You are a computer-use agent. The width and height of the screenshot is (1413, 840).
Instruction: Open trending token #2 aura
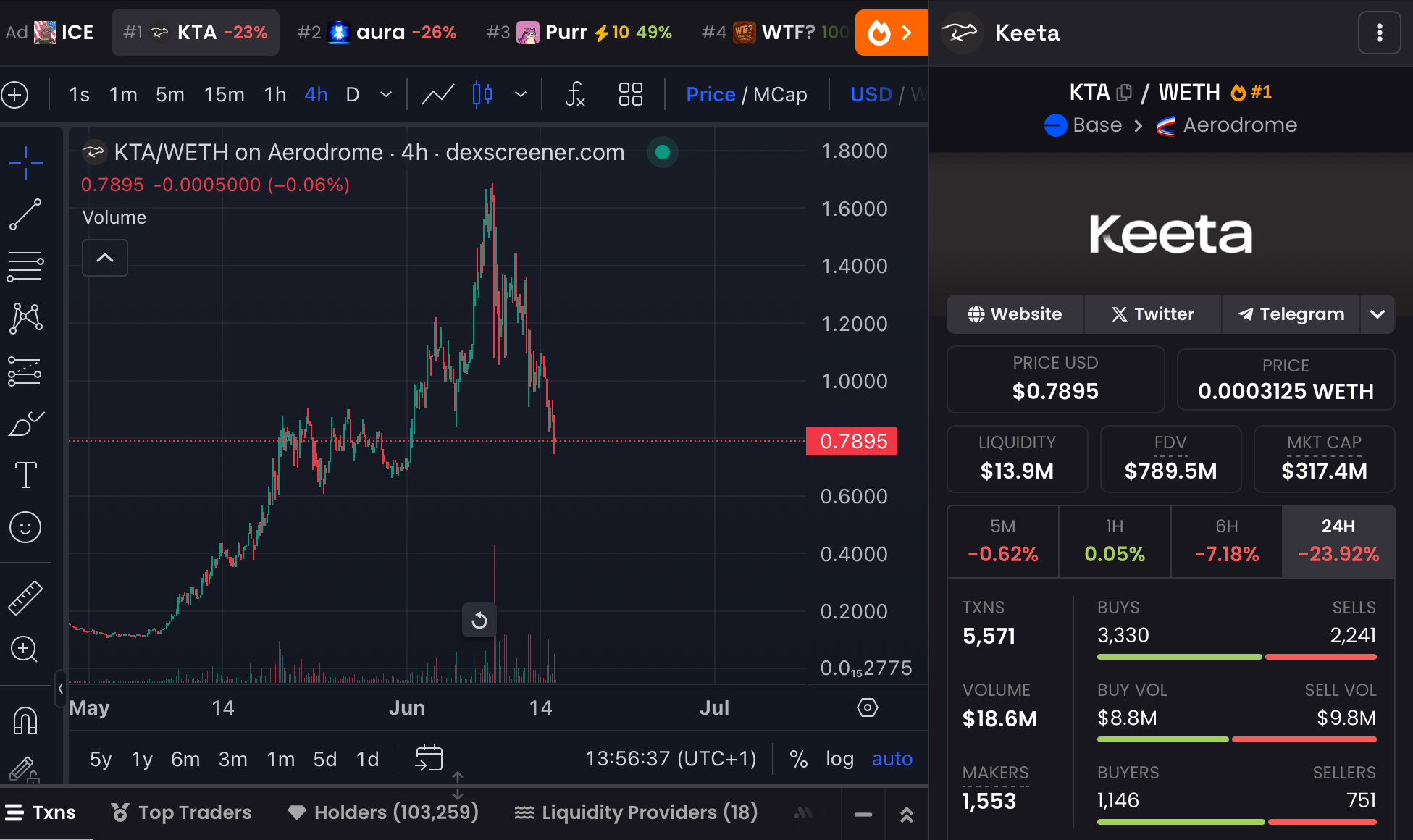point(377,33)
